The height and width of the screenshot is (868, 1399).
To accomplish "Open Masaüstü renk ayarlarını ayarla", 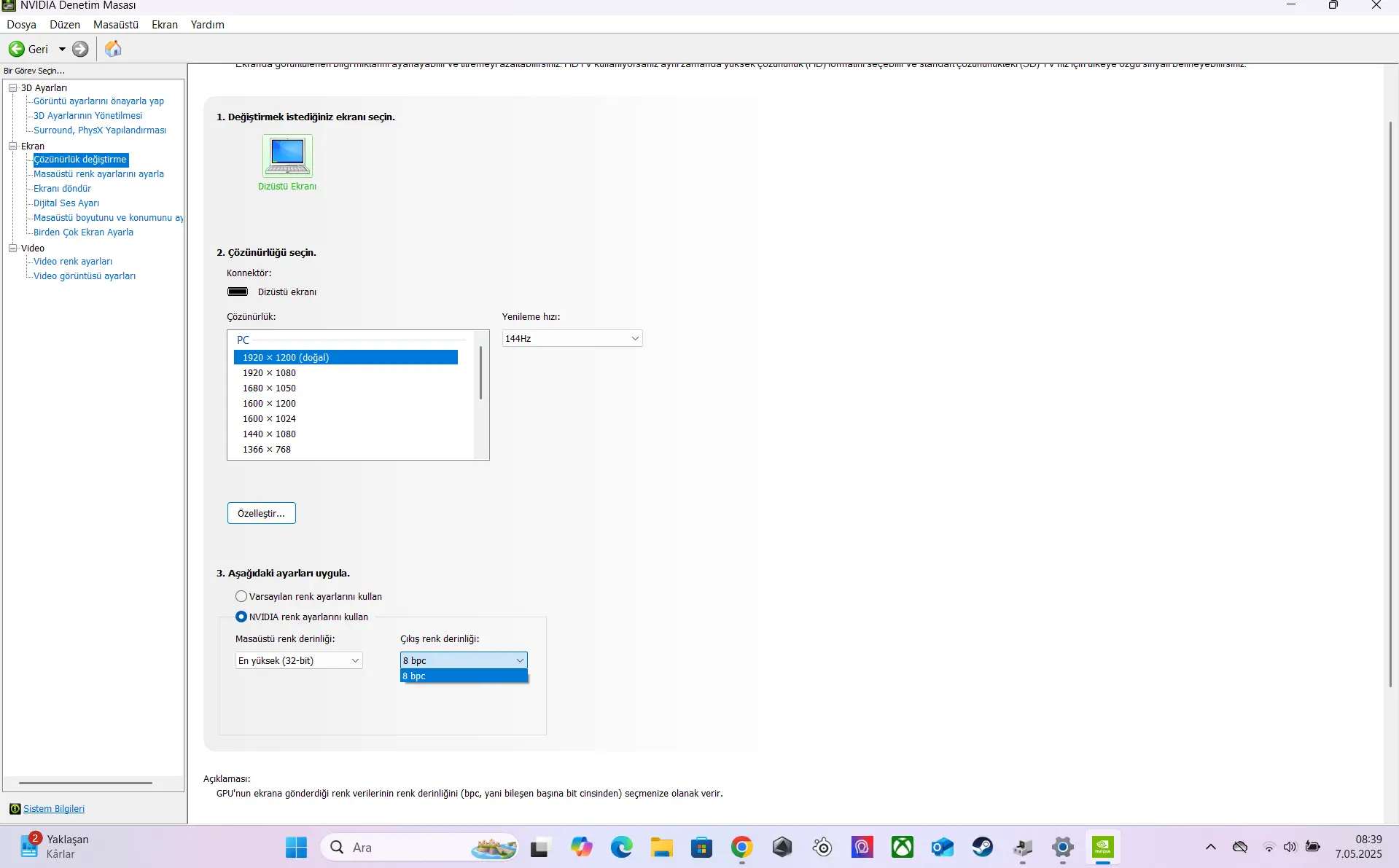I will click(98, 174).
